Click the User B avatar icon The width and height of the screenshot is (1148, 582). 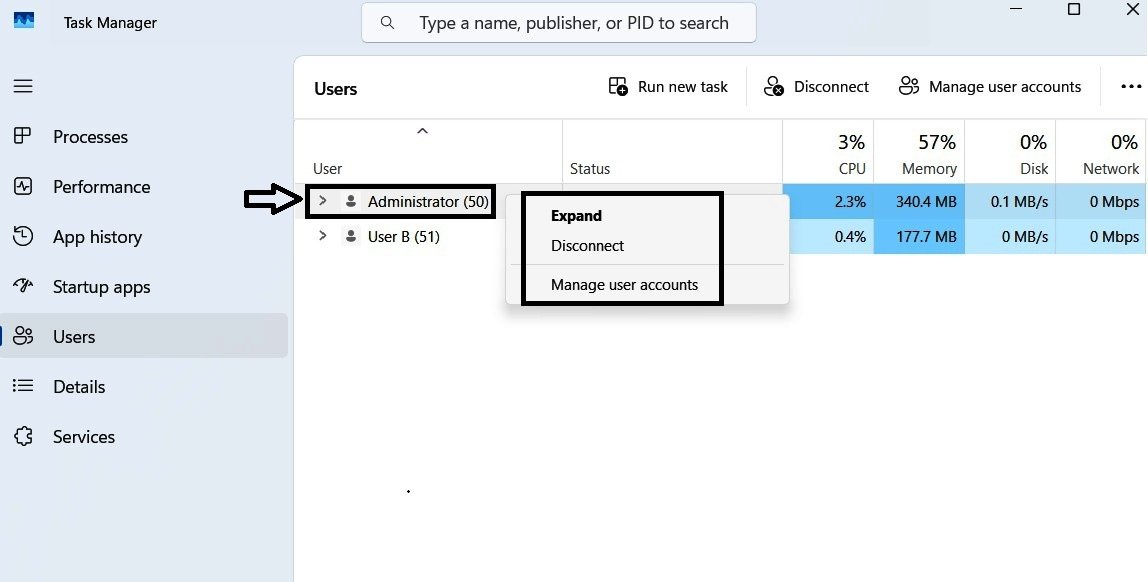click(351, 236)
